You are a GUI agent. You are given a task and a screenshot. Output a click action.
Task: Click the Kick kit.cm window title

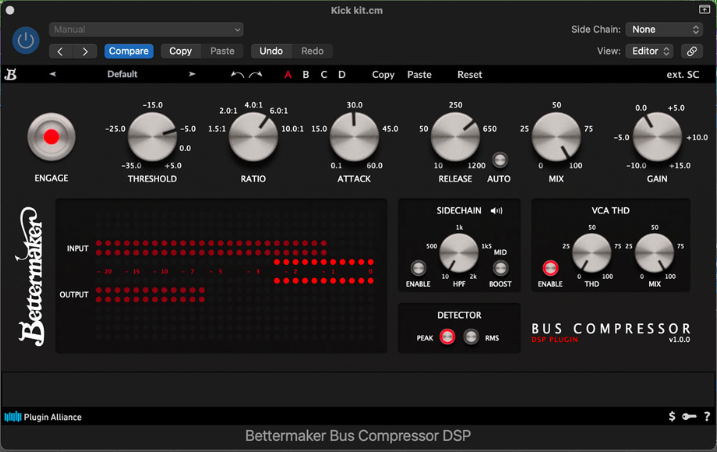tap(357, 10)
